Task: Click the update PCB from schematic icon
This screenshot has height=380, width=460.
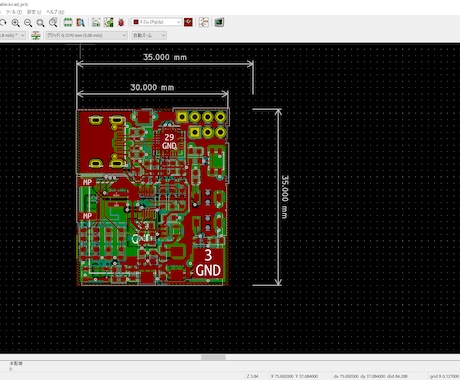Action: 109,22
